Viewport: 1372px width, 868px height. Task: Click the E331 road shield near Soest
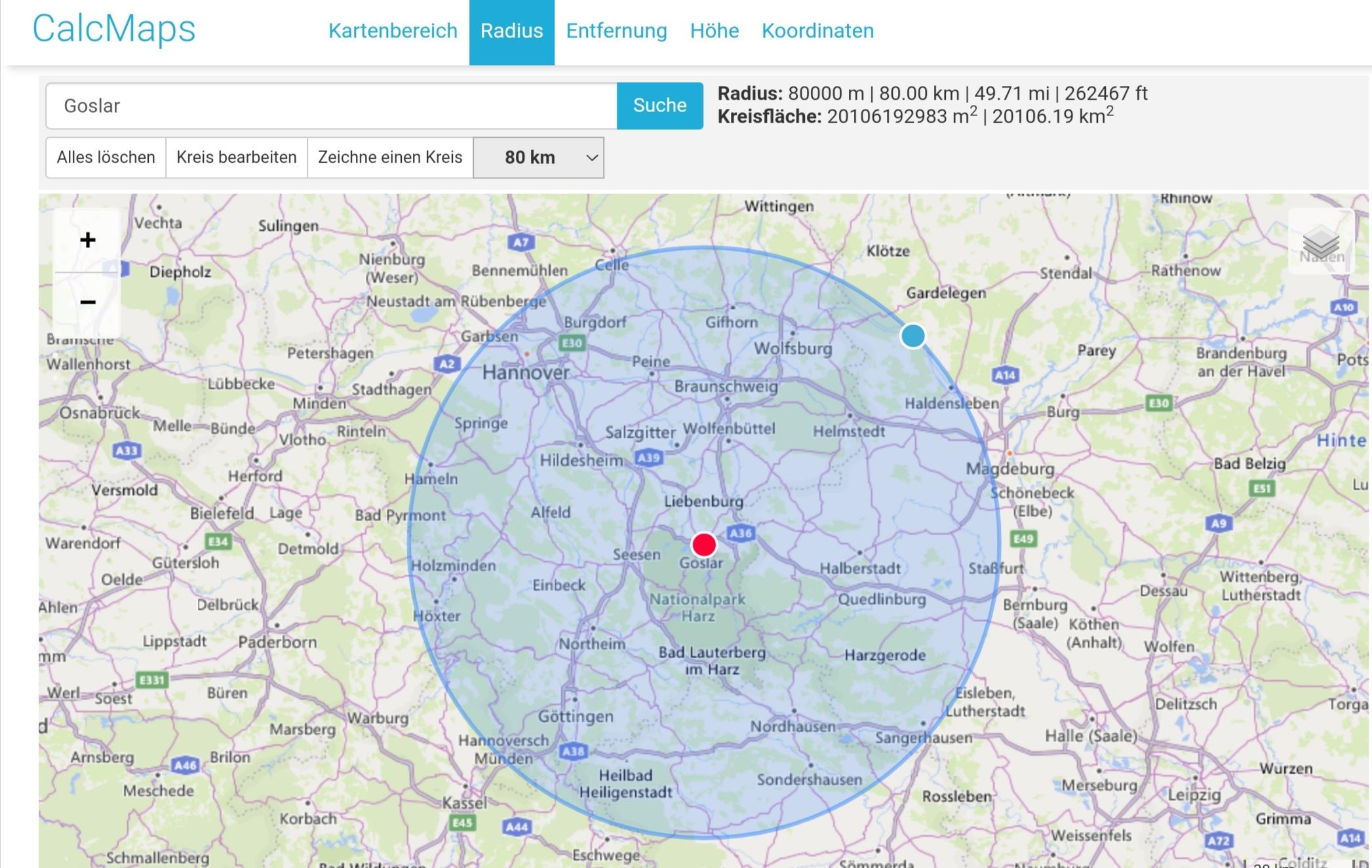152,680
